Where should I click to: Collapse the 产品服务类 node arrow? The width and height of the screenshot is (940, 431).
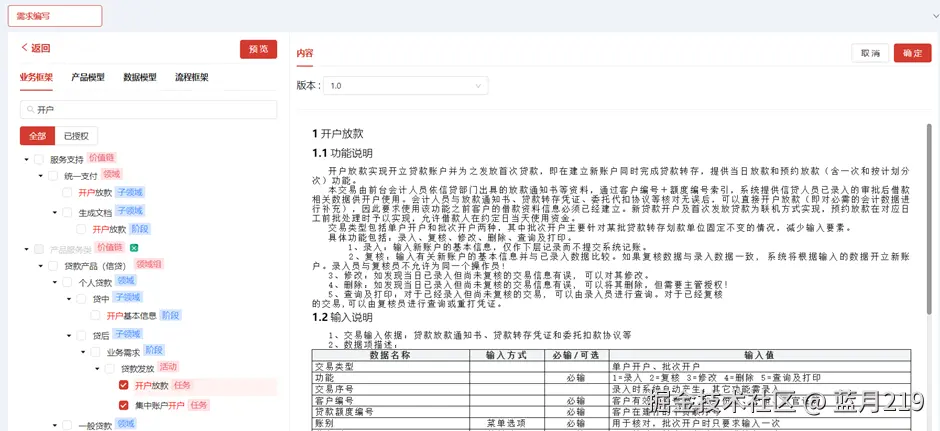point(26,249)
